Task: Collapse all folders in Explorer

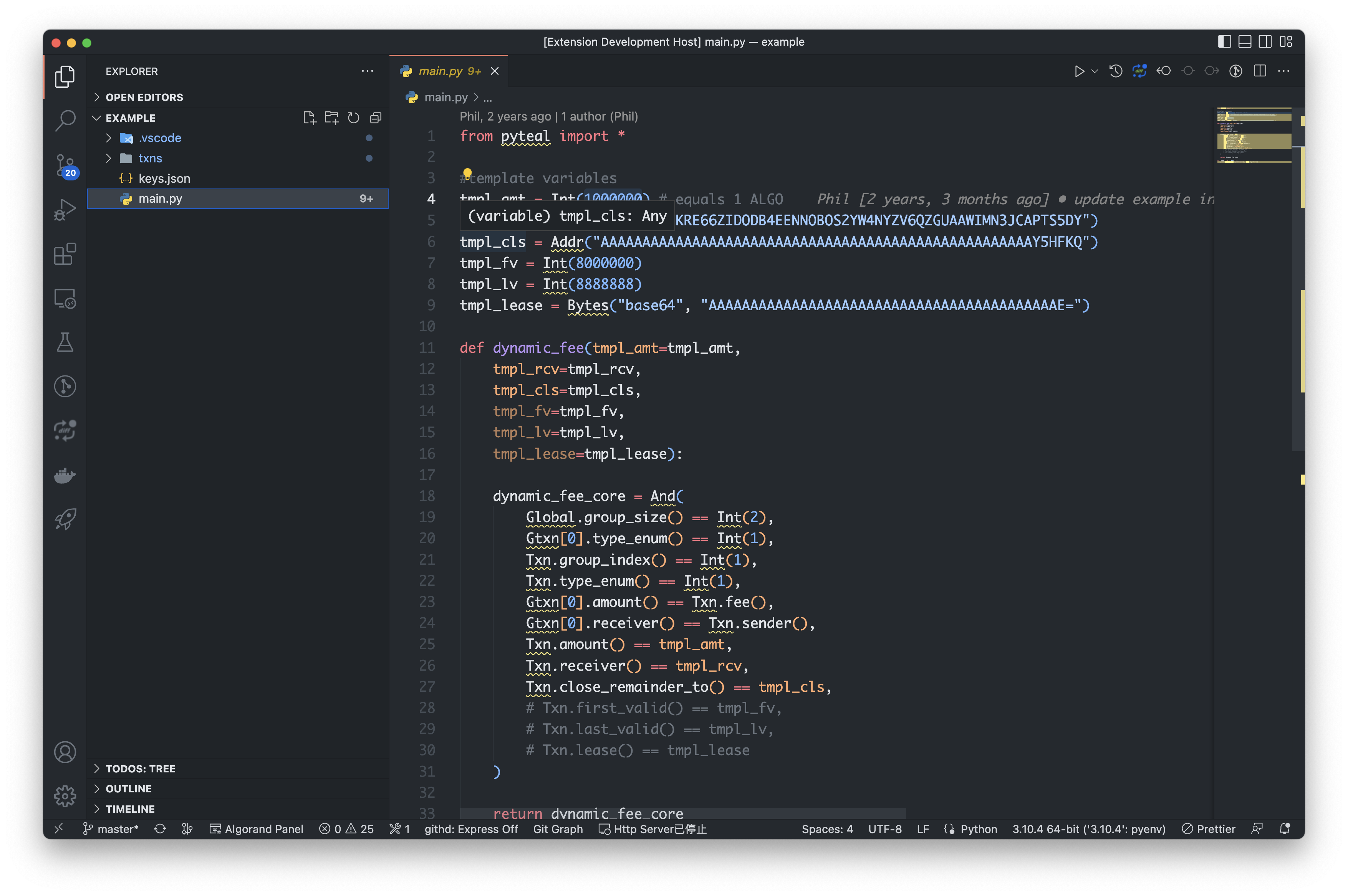Action: 376,118
